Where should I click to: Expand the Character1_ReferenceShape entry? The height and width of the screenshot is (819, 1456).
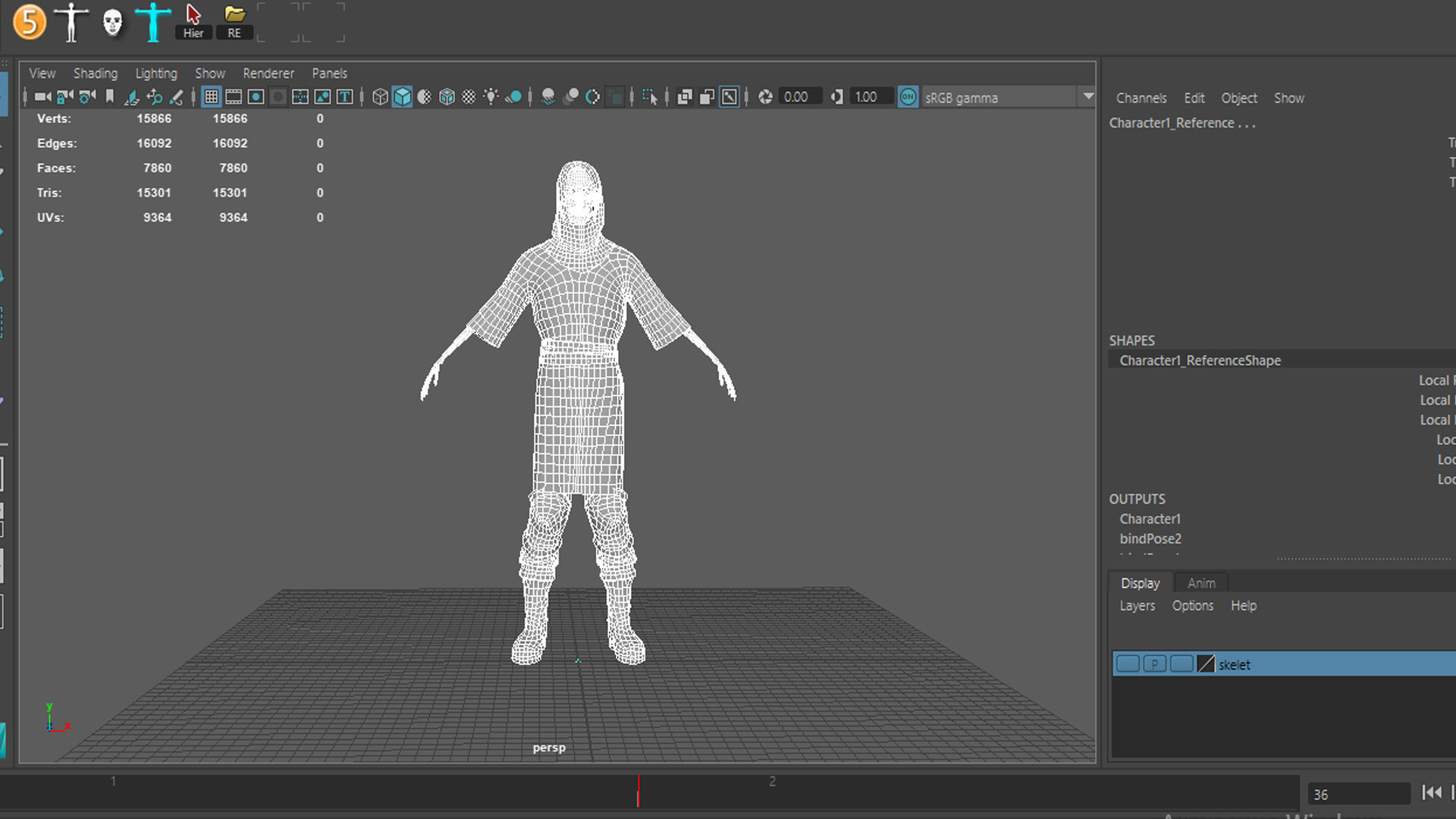click(1200, 360)
